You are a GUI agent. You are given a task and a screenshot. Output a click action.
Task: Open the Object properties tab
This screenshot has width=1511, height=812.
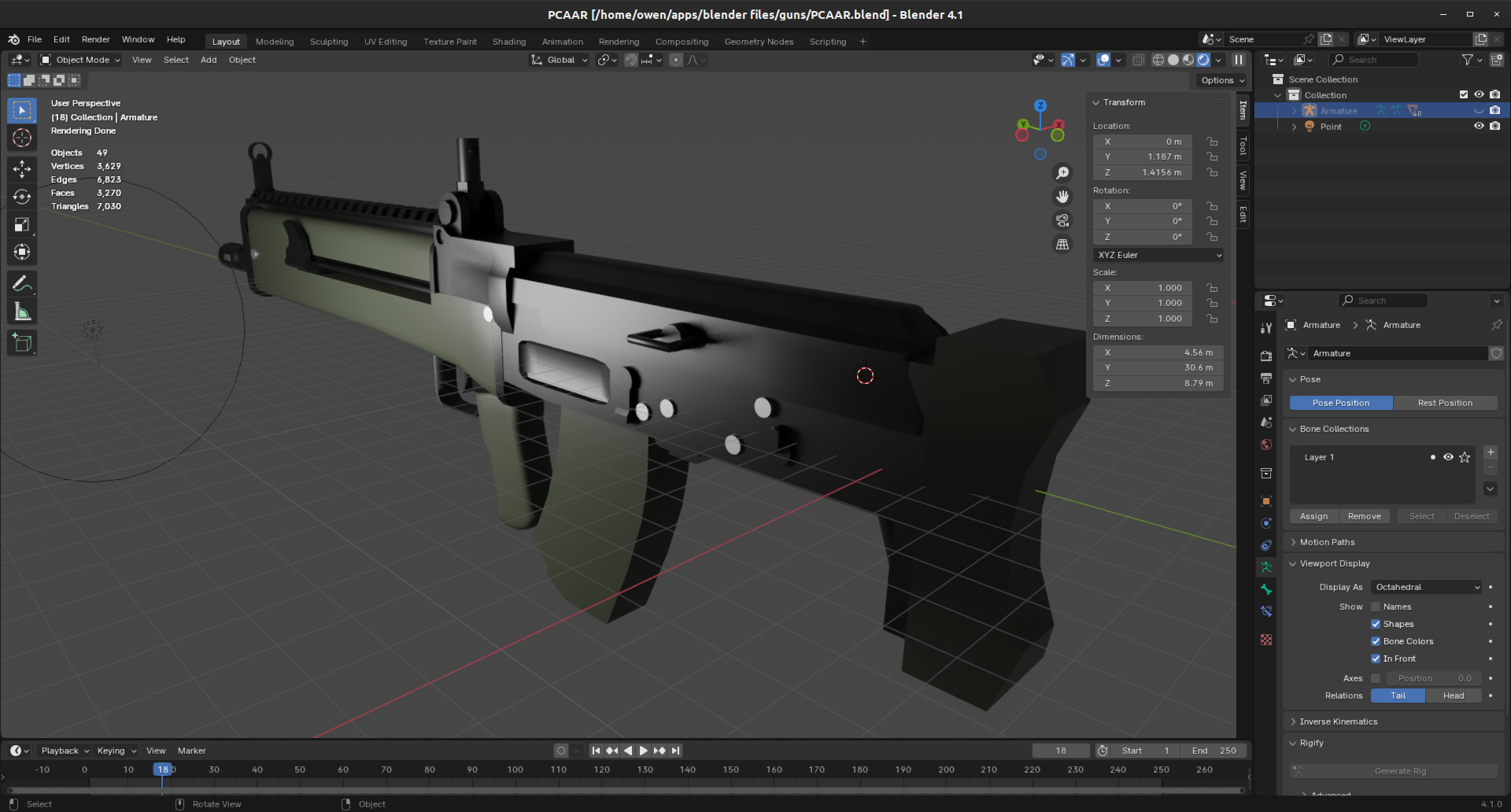click(1265, 501)
